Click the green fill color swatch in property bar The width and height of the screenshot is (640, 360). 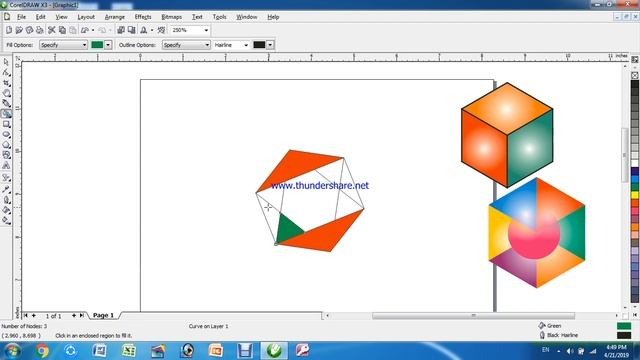97,45
